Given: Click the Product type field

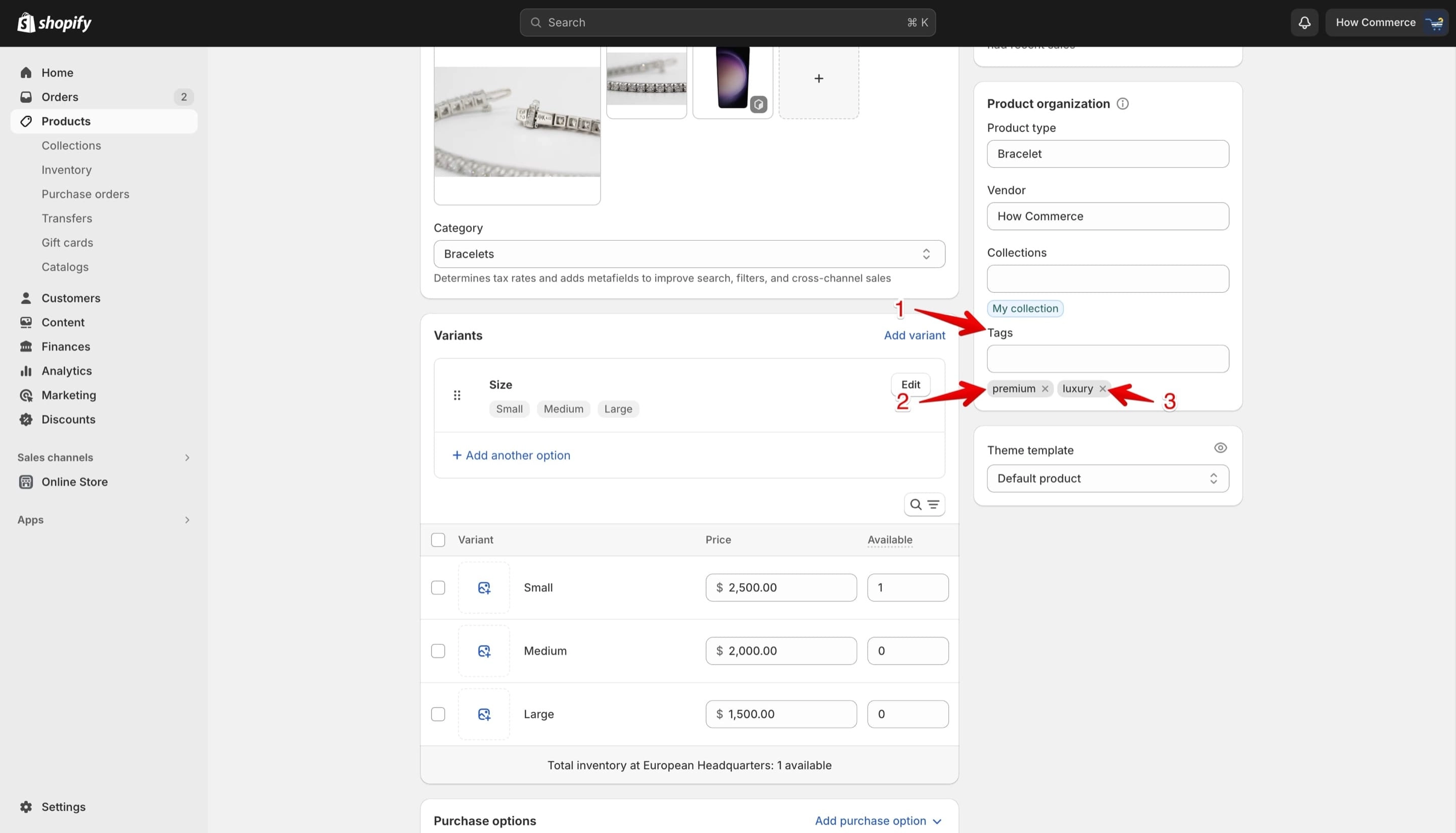Looking at the screenshot, I should 1108,154.
